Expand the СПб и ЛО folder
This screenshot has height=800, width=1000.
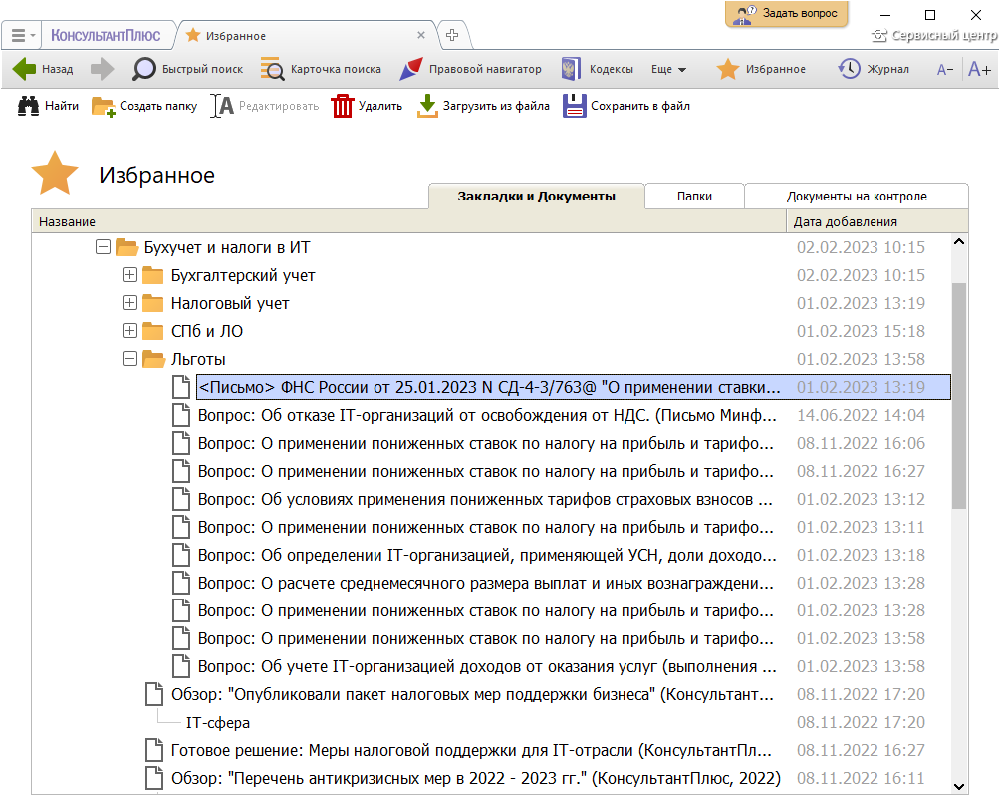129,331
